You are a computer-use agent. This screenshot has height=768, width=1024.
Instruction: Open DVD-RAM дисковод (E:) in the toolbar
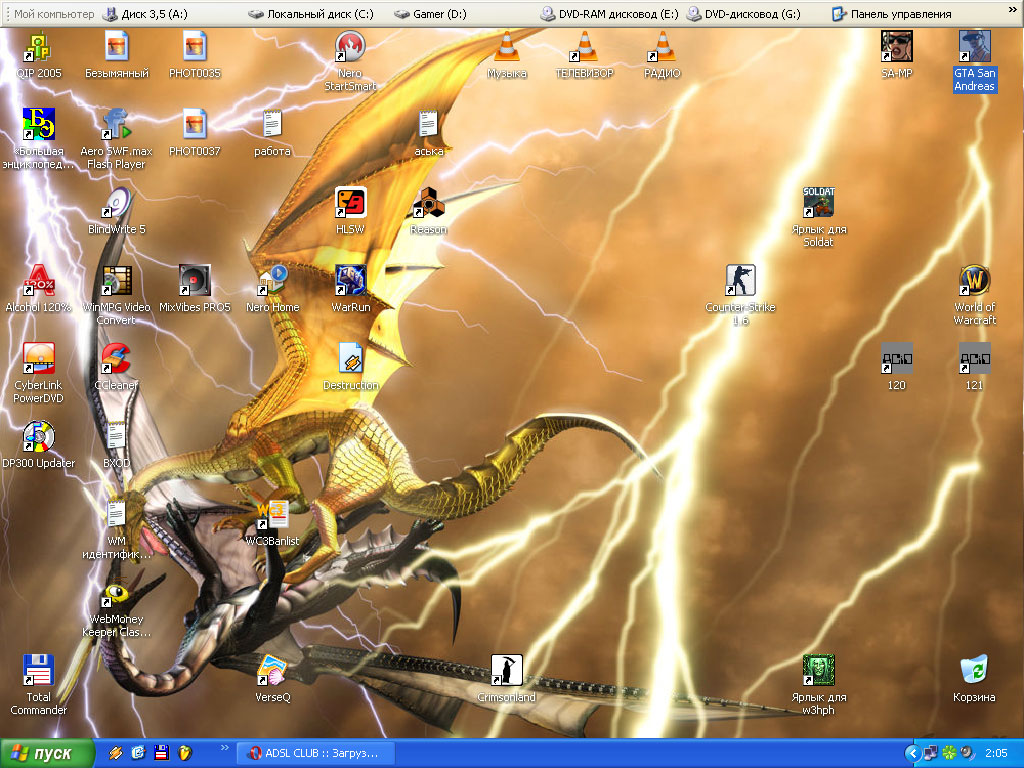point(609,14)
